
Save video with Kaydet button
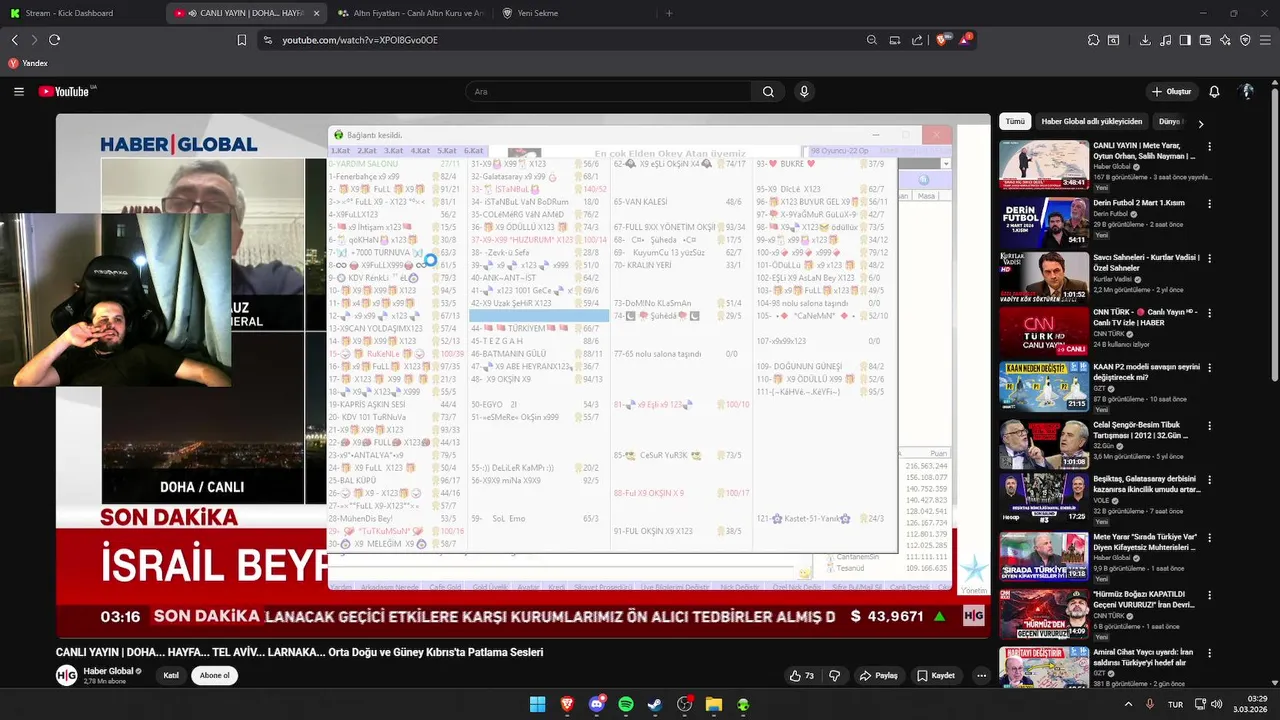[x=936, y=675]
